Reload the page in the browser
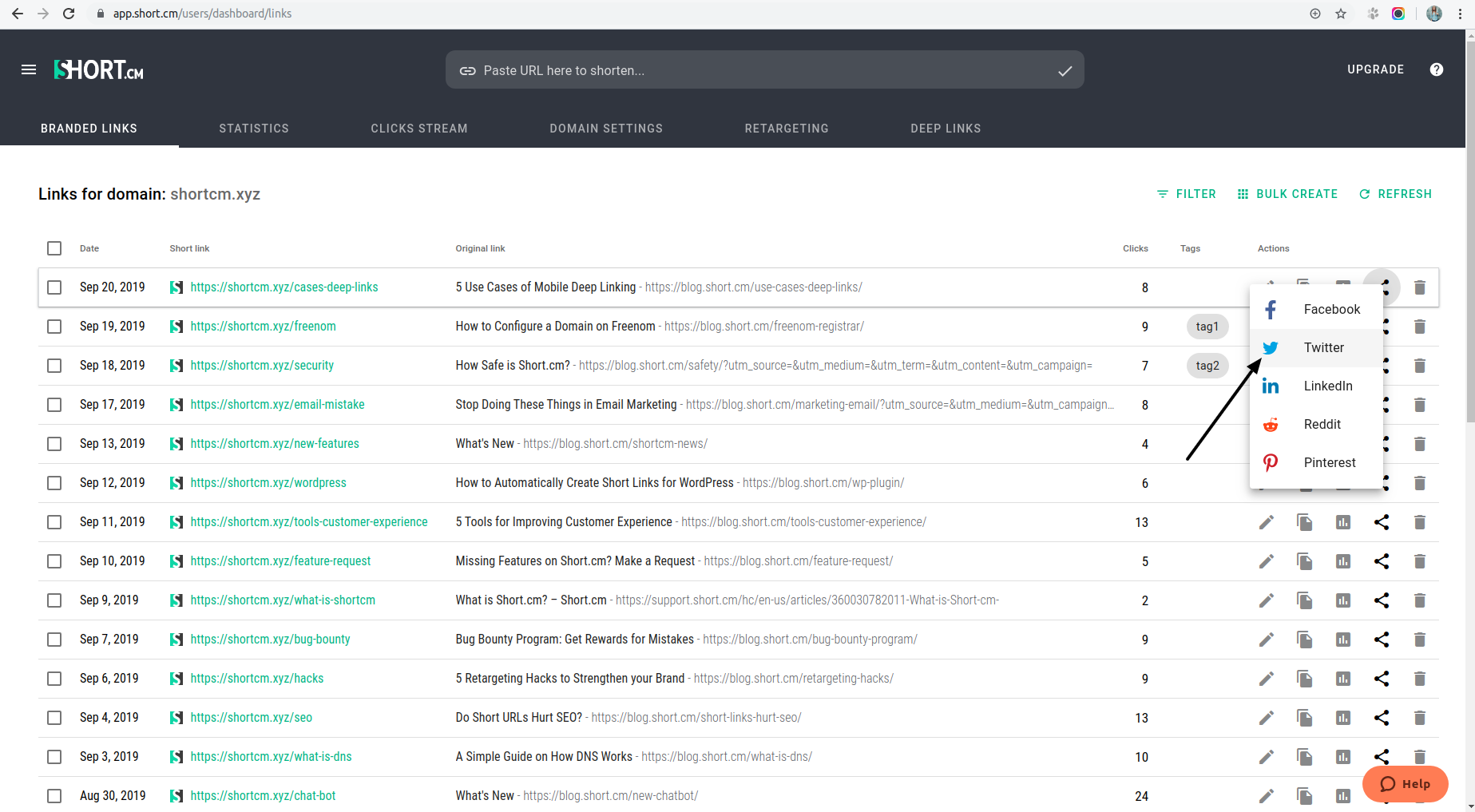Image resolution: width=1475 pixels, height=812 pixels. (69, 14)
